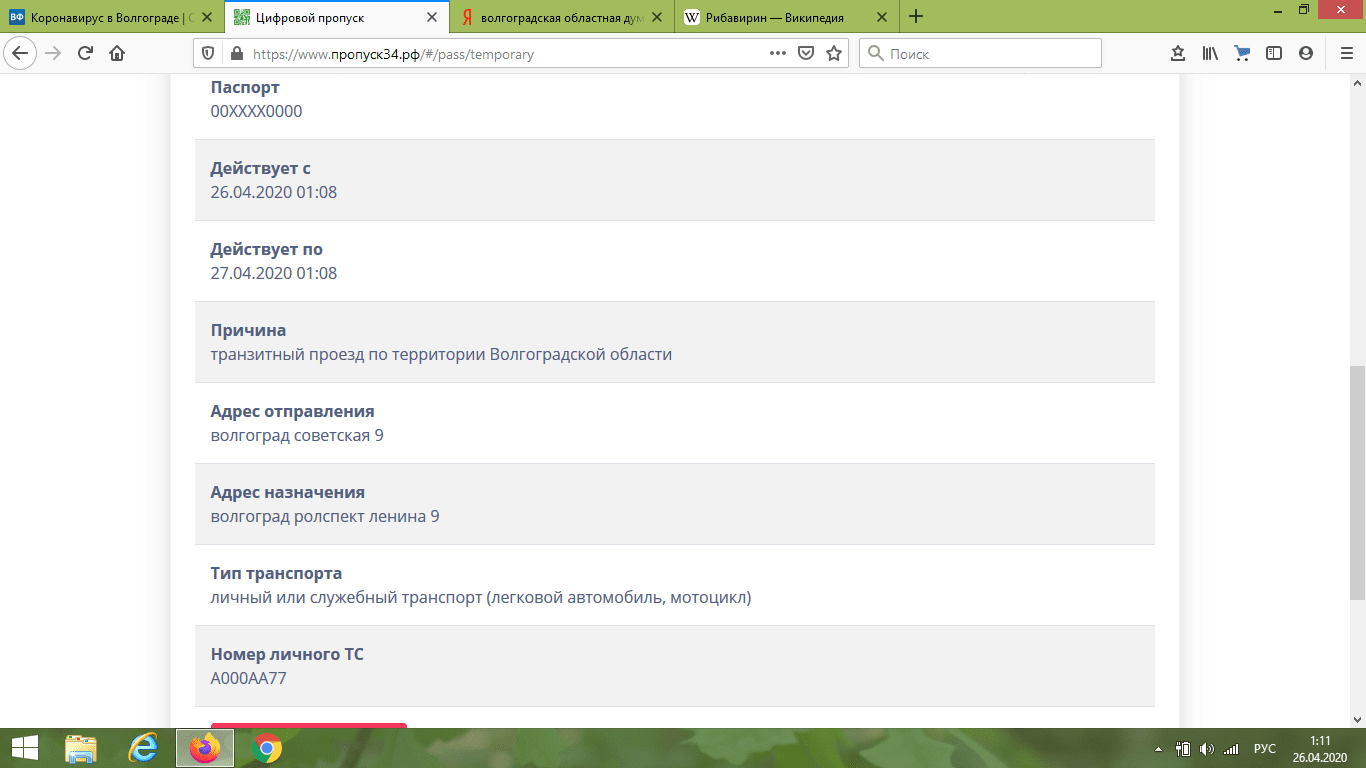1366x768 pixels.
Task: Bookmark this page with the star
Action: [x=834, y=54]
